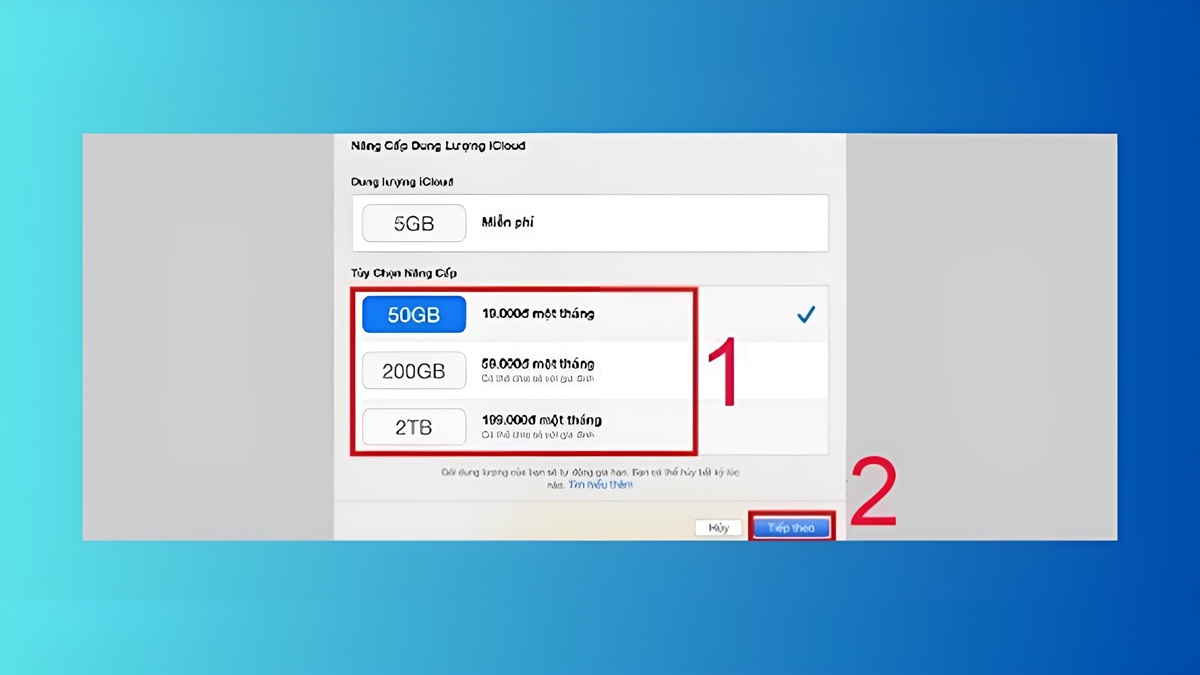Click the 5GB free plan button

coord(414,223)
